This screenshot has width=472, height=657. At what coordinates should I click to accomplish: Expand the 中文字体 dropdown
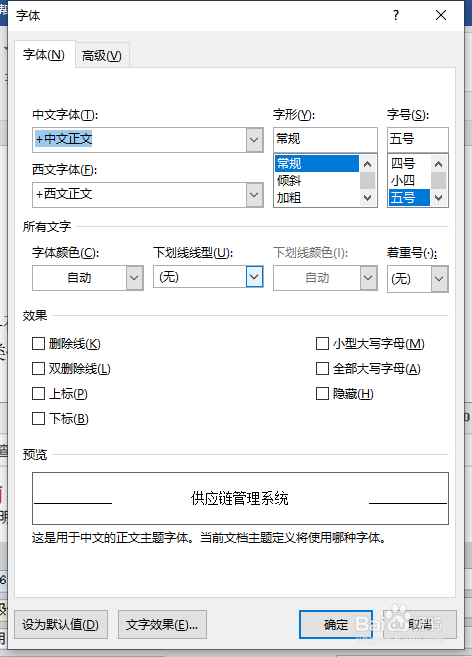click(254, 140)
